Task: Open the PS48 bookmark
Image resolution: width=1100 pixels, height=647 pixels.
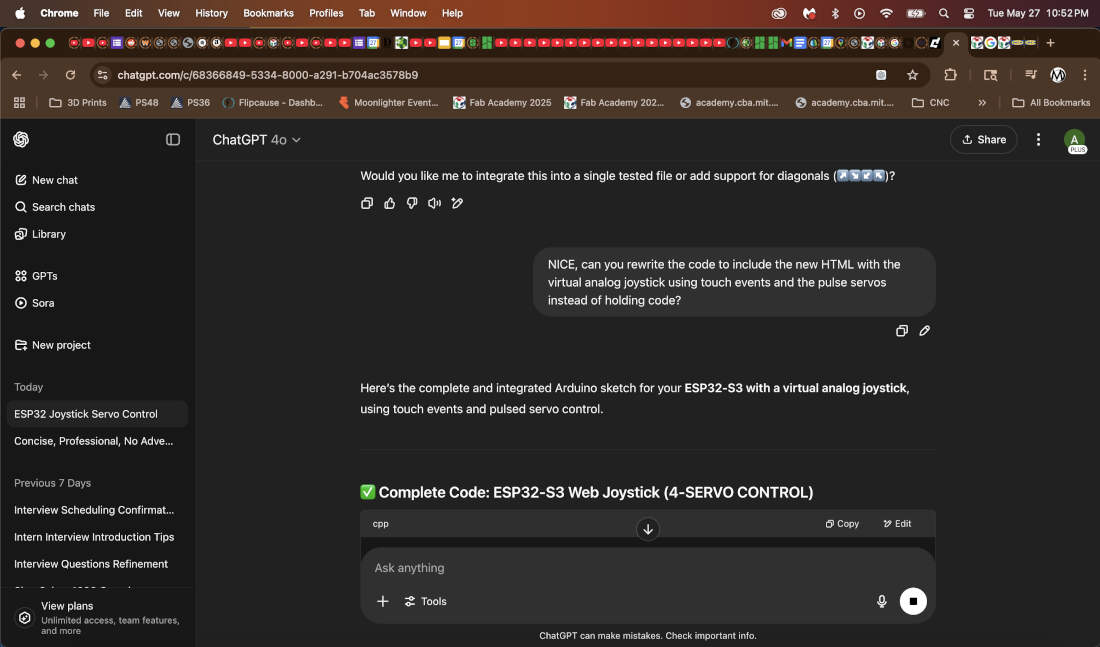Action: (139, 102)
